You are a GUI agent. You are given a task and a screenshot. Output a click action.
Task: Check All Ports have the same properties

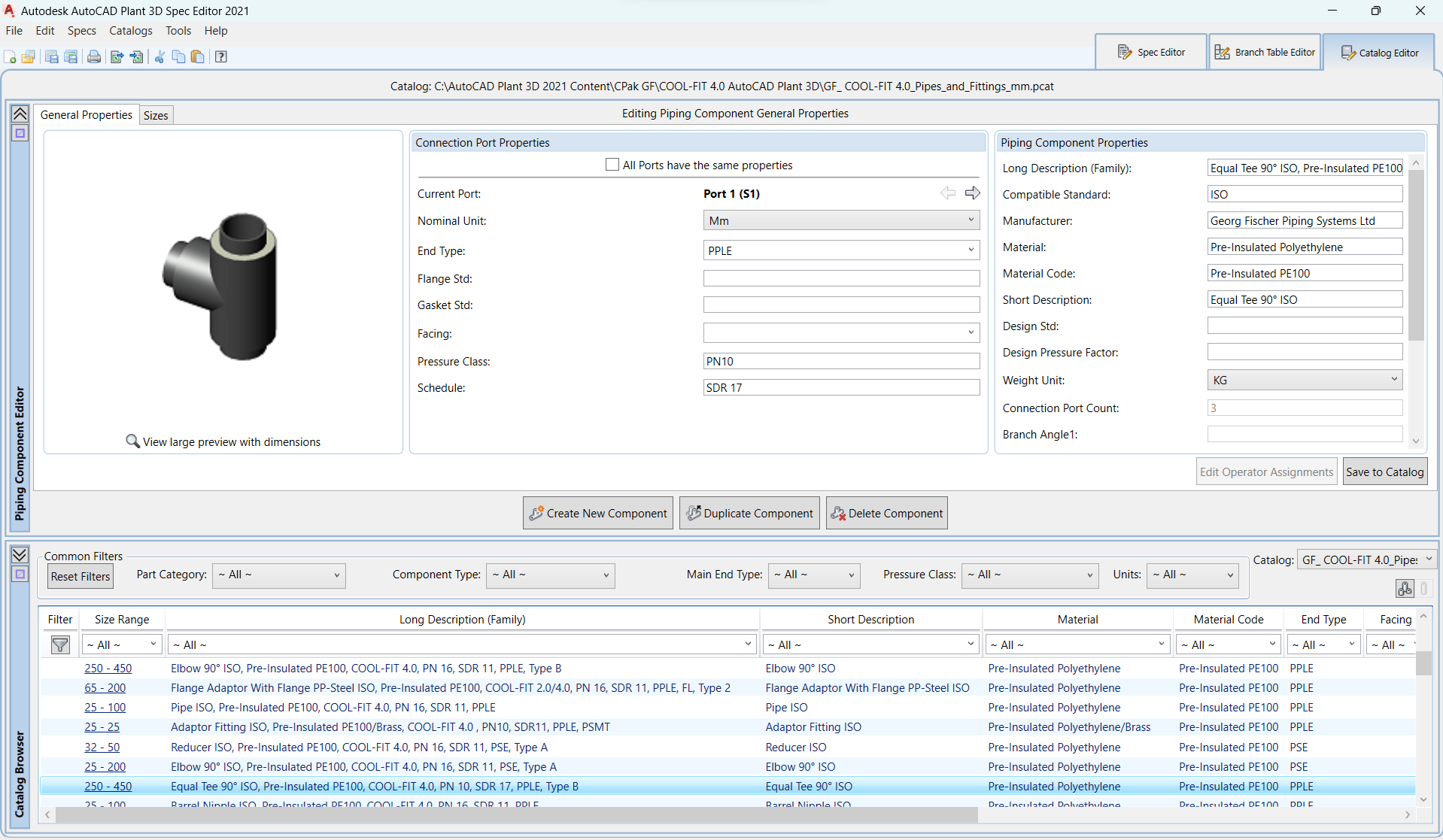coord(612,165)
